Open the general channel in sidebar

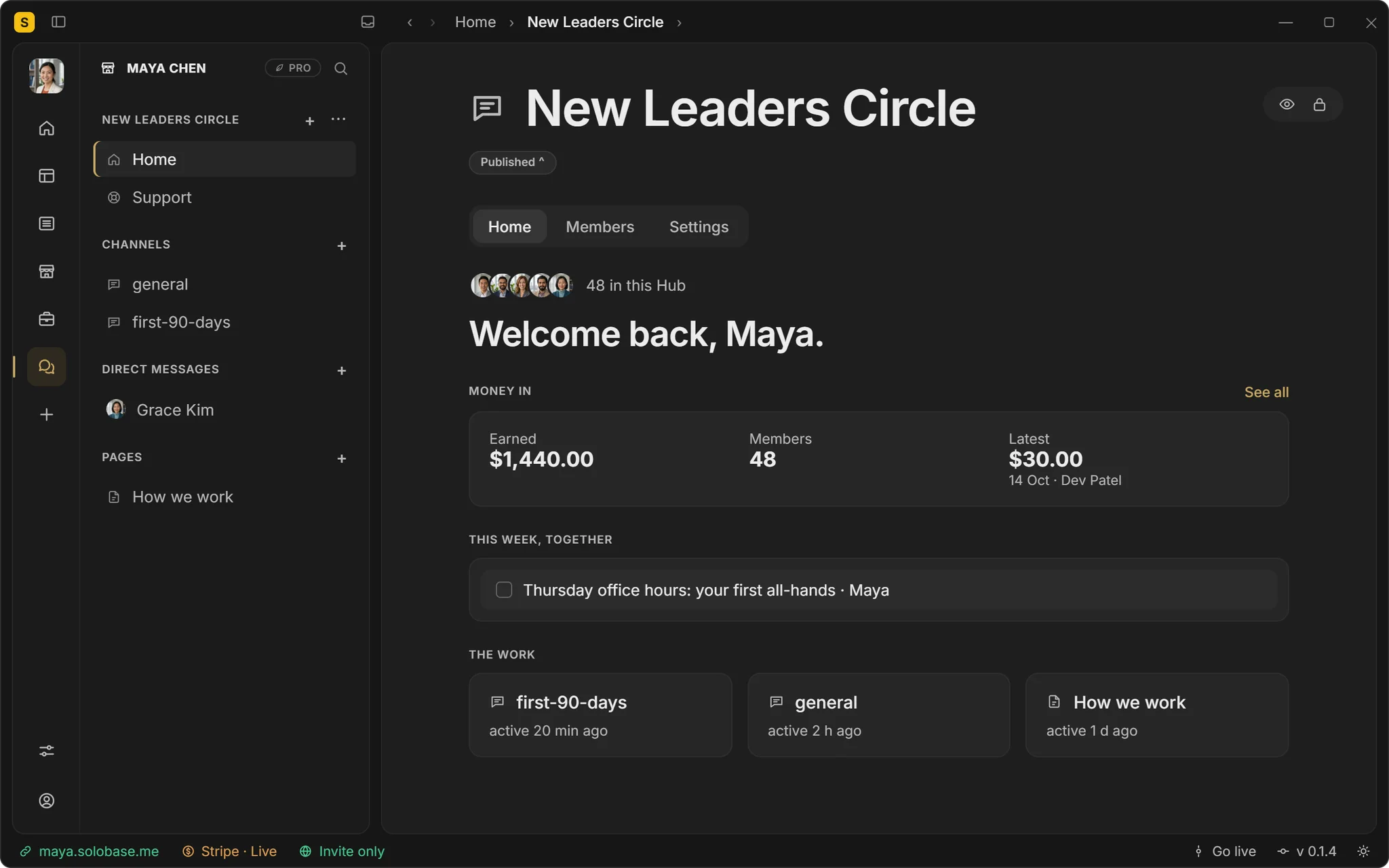pos(224,284)
